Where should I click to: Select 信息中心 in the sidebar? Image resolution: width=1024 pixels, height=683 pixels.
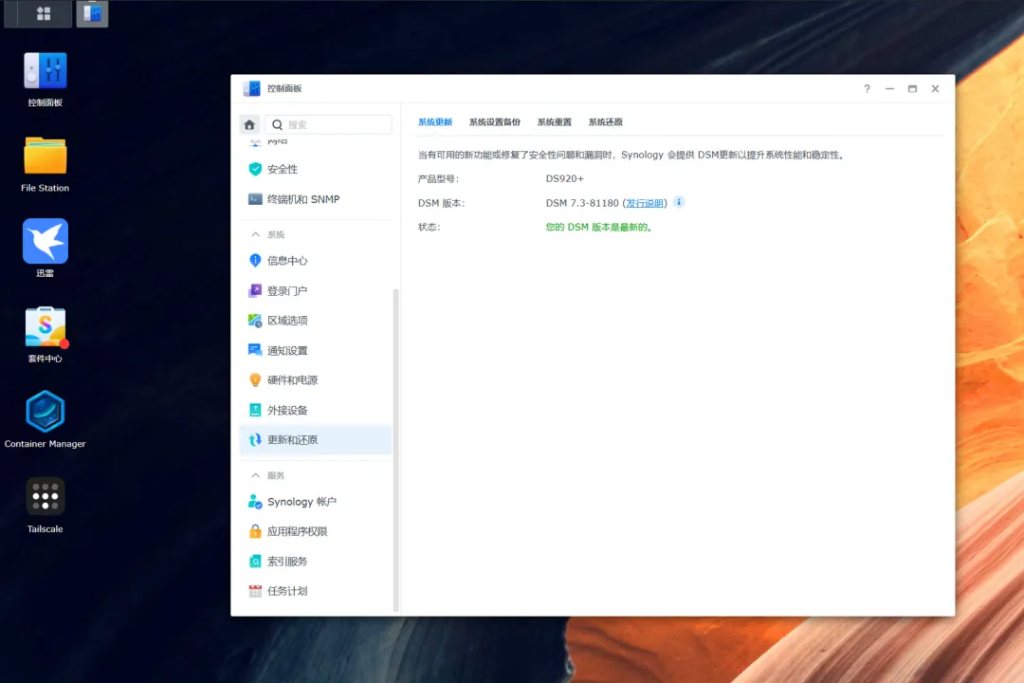(287, 261)
